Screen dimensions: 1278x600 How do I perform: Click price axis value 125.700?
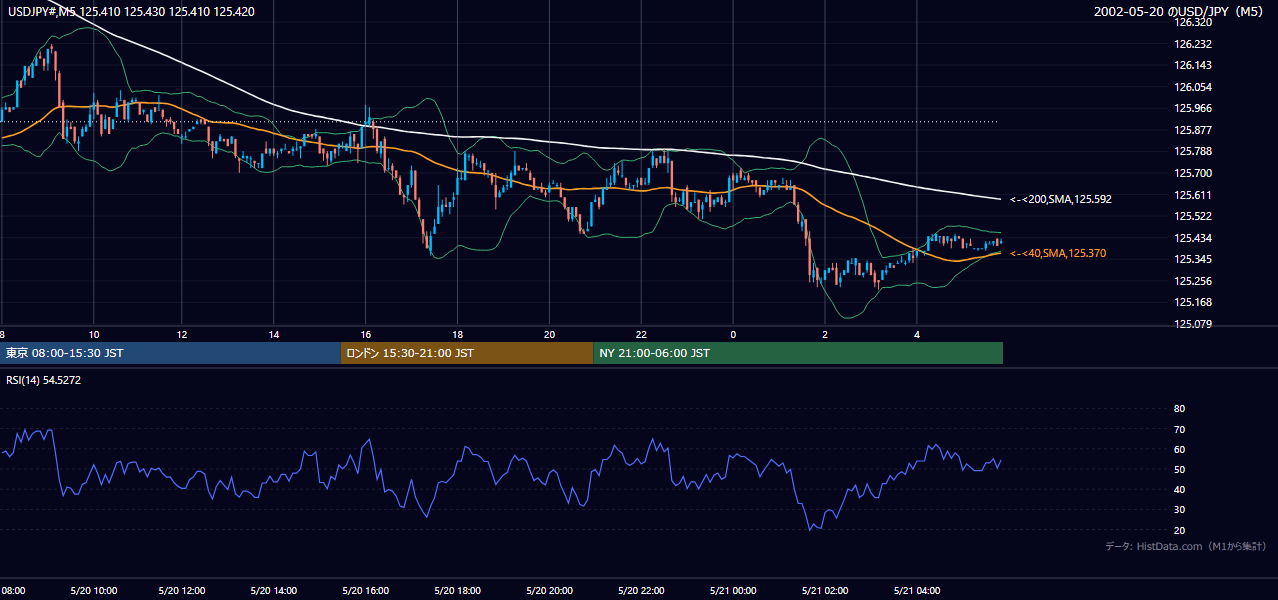click(1194, 174)
